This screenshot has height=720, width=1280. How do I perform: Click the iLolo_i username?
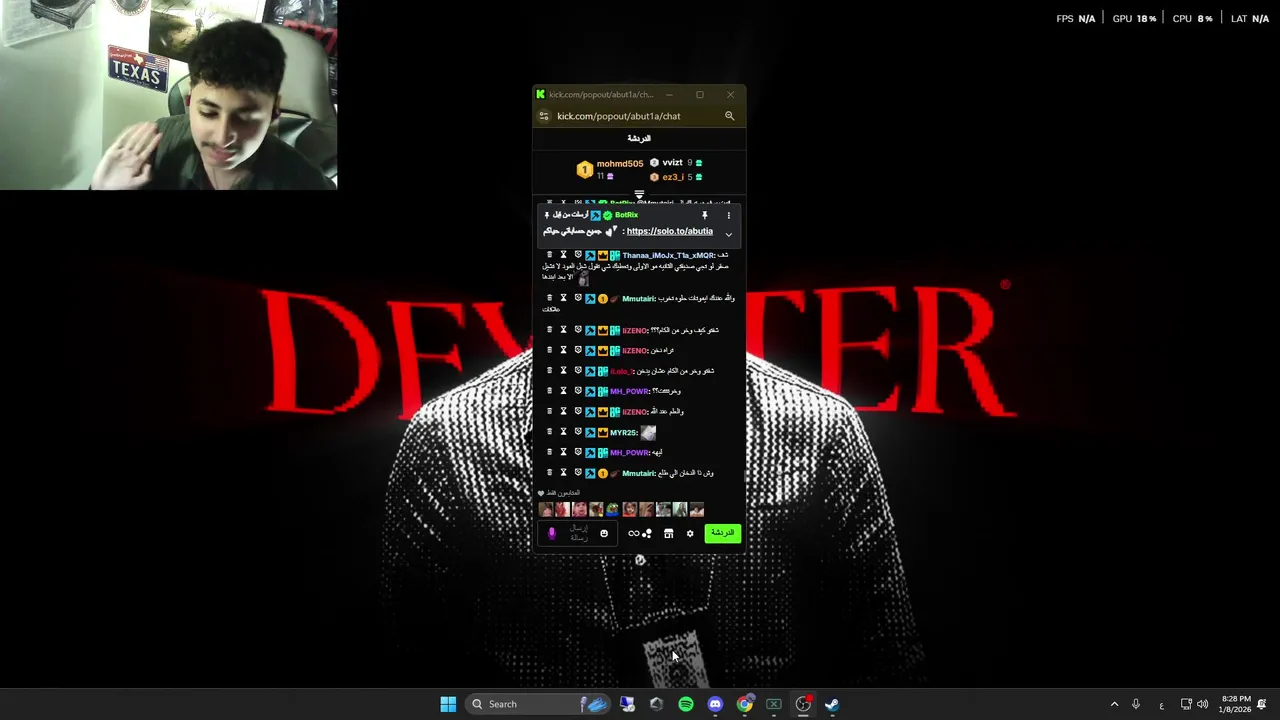point(621,371)
